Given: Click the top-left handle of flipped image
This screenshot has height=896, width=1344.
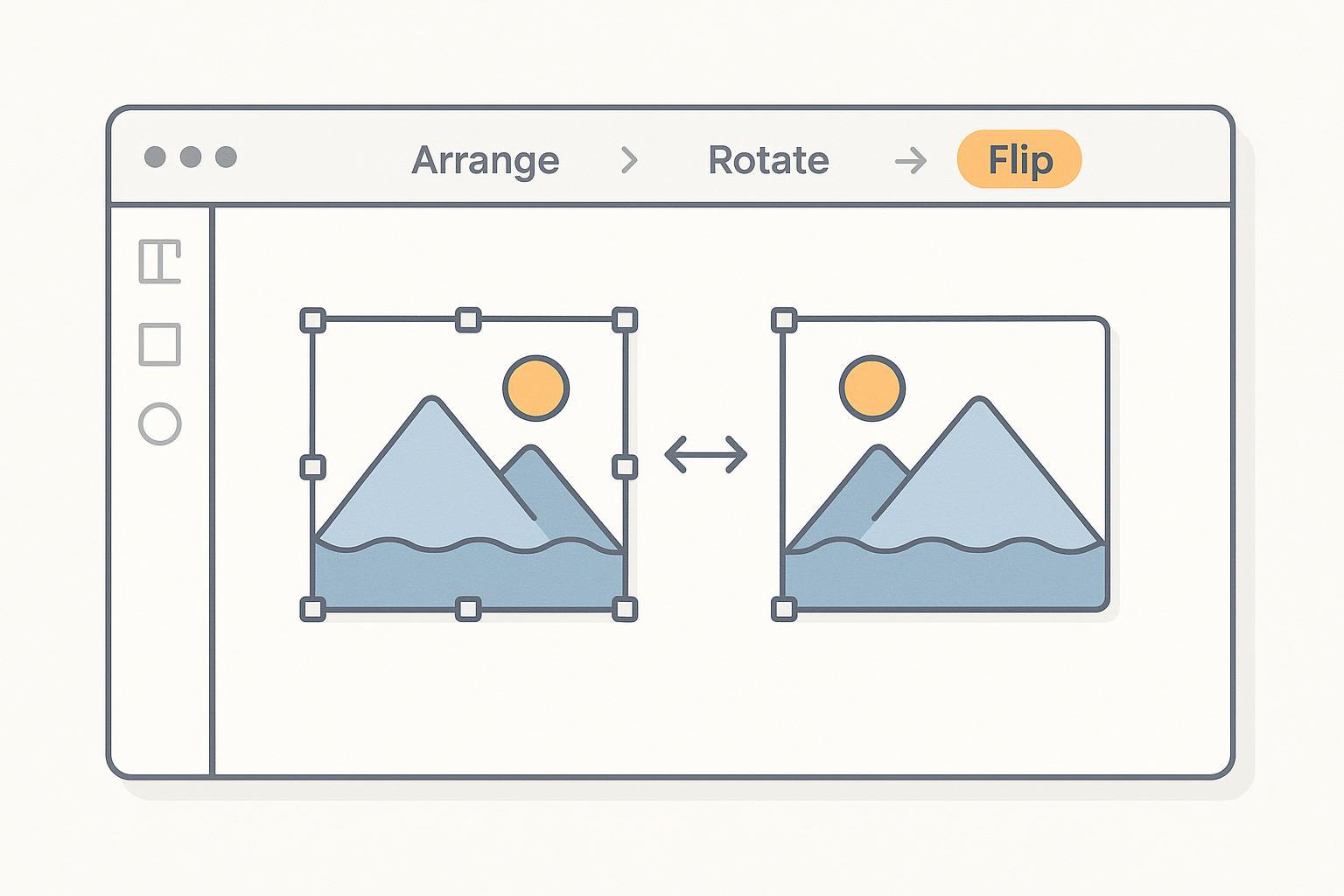Looking at the screenshot, I should [784, 320].
